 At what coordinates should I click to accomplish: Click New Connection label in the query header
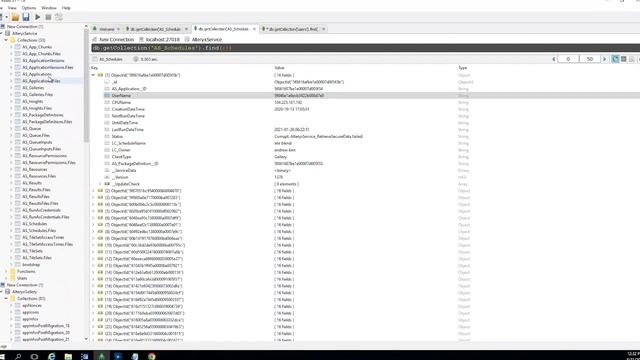click(x=116, y=40)
